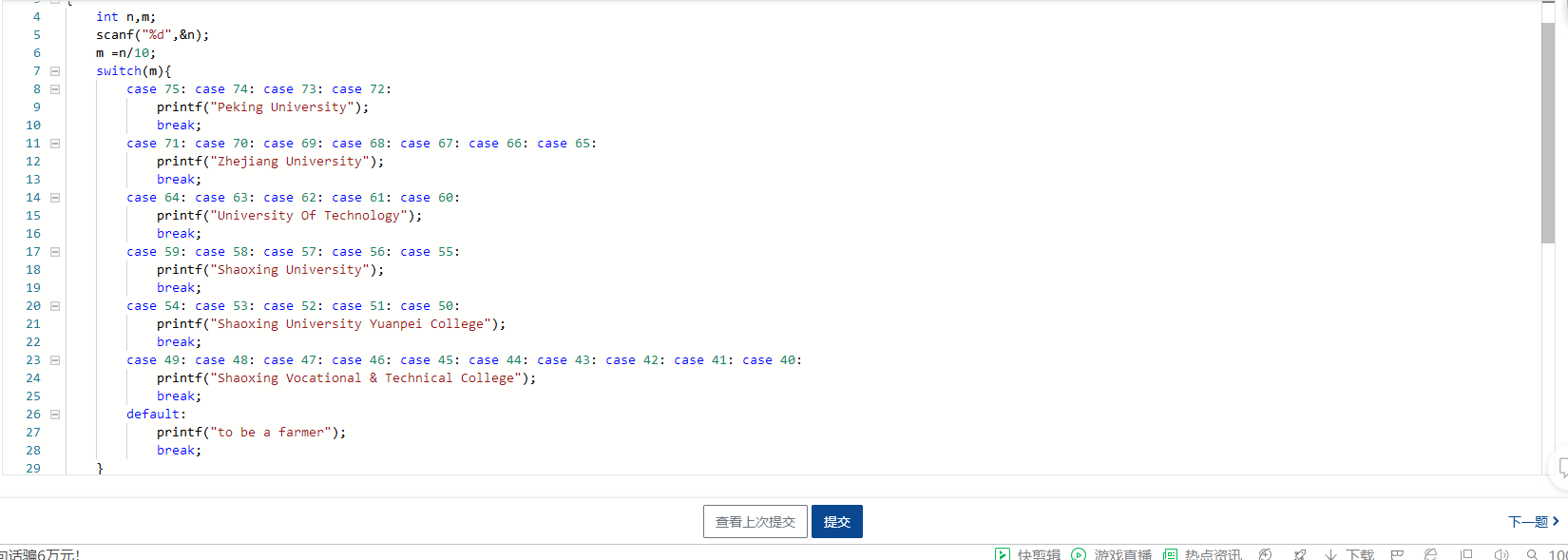The height and width of the screenshot is (560, 1568).
Task: Click the browser accelerator clock-bolt icon
Action: (1265, 554)
